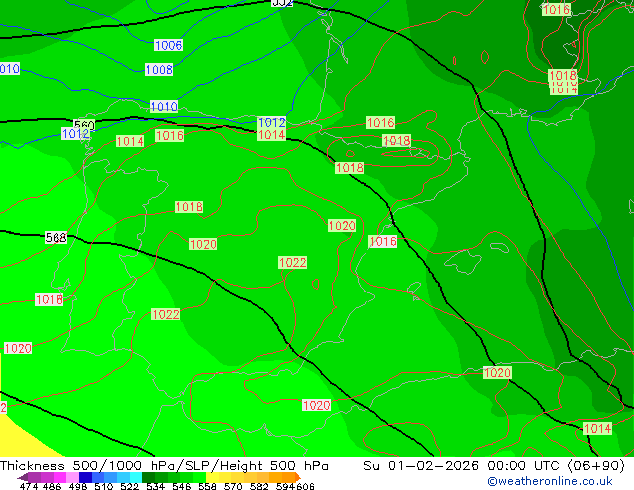Pick the light pink swatch in the legend
The width and height of the screenshot is (634, 490).
72,477
